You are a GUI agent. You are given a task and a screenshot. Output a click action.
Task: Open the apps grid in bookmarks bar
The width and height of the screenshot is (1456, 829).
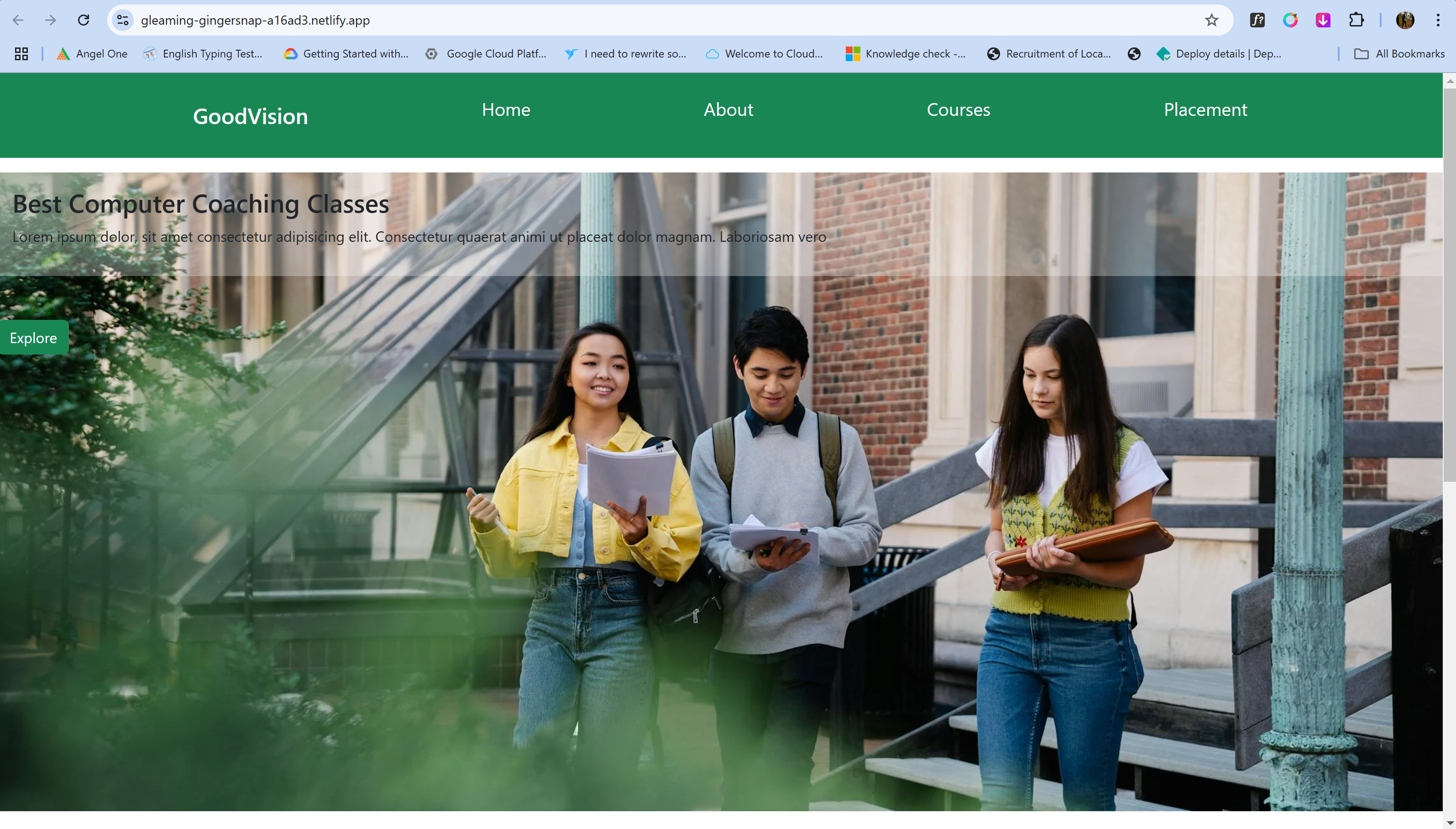21,53
